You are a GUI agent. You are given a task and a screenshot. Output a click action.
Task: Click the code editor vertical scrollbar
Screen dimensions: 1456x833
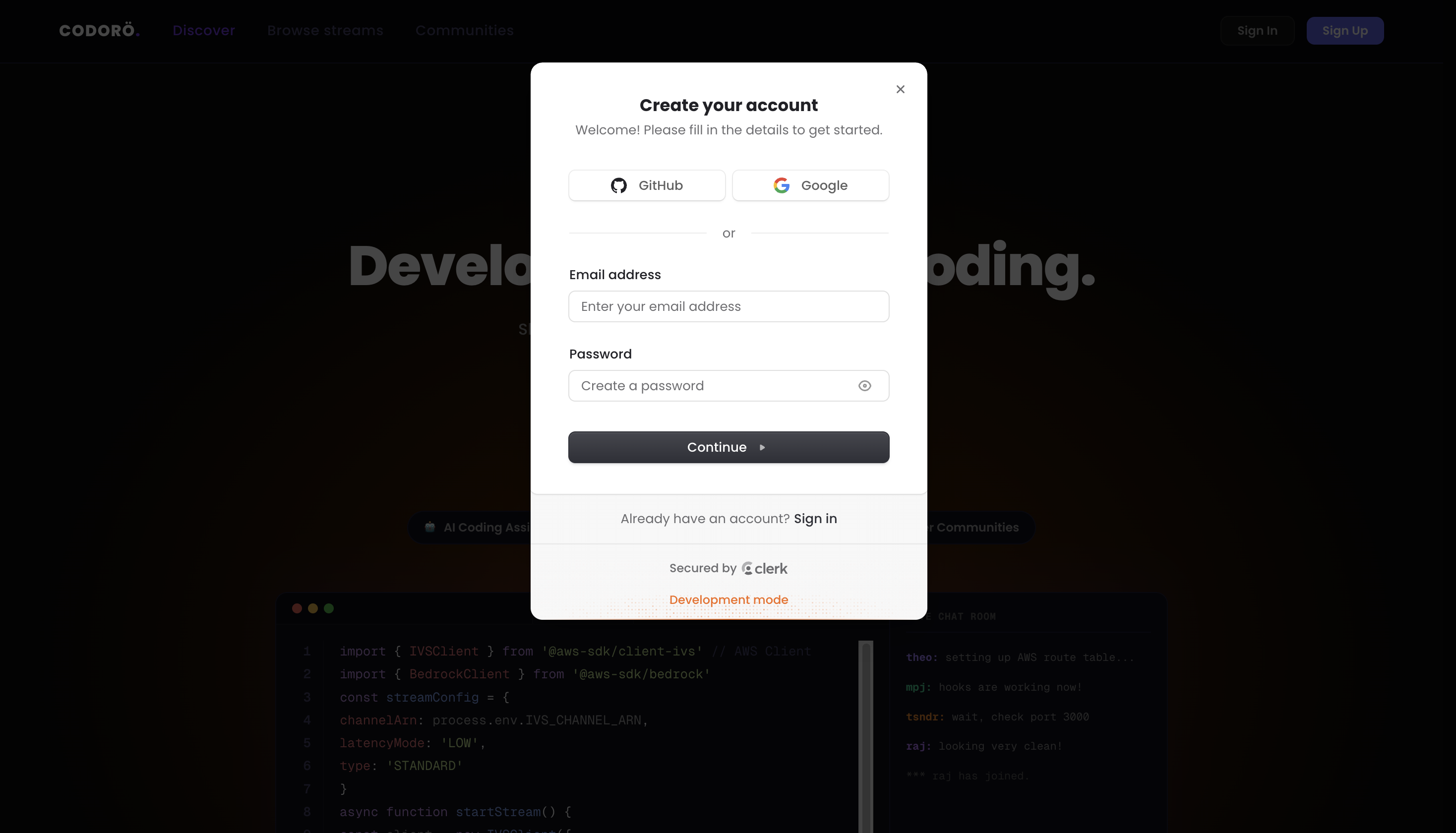(866, 737)
